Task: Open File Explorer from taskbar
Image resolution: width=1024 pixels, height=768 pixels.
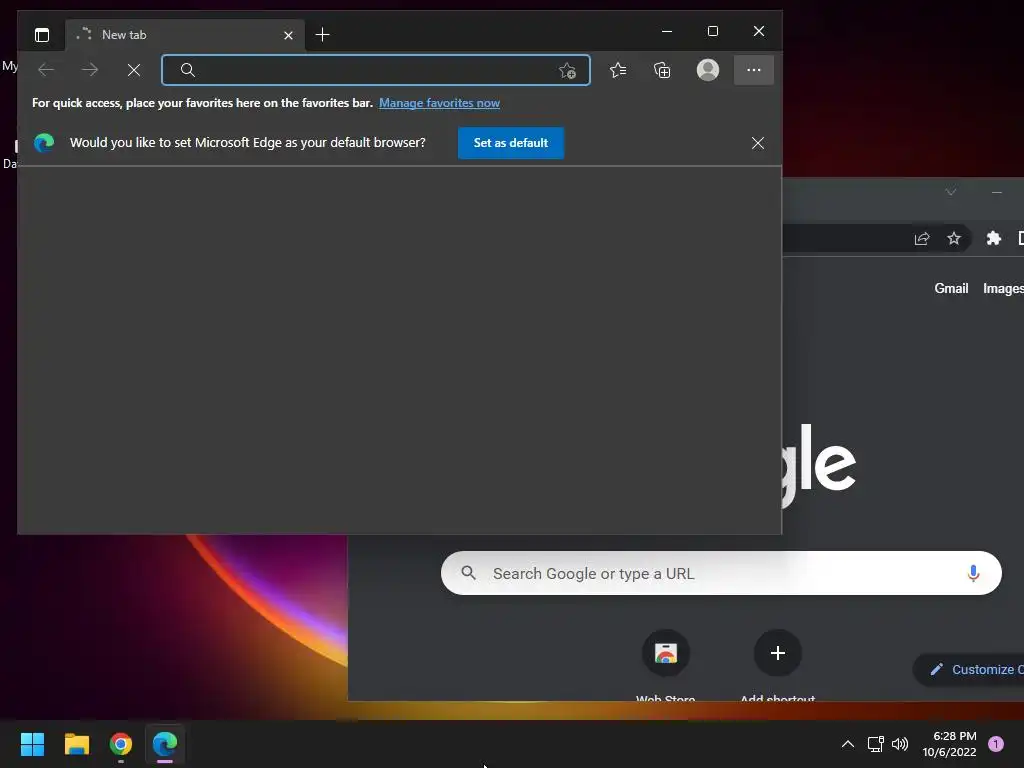Action: (x=76, y=744)
